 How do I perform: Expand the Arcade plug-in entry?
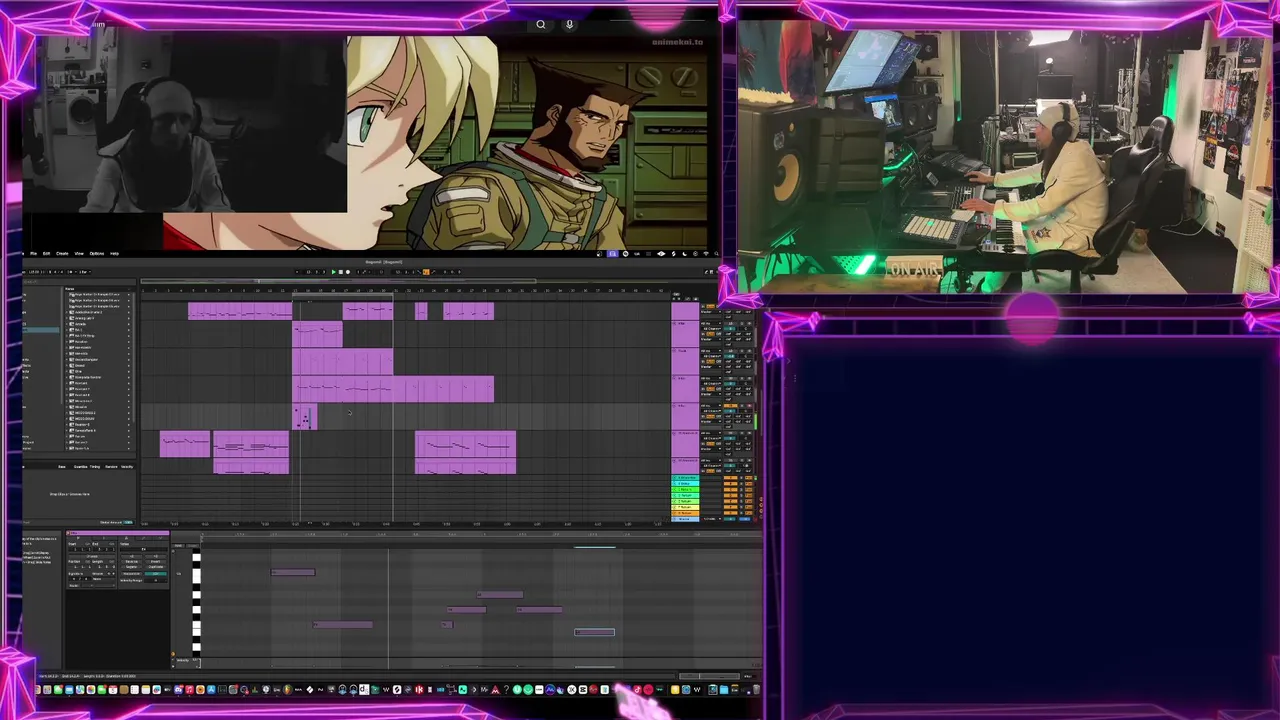(67, 324)
